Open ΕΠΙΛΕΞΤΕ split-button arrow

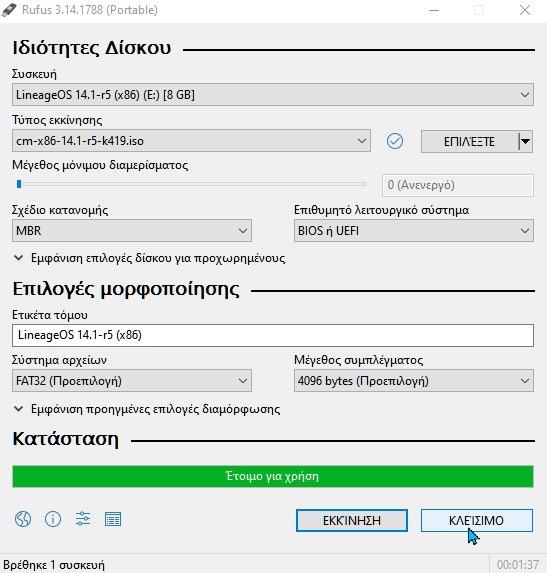pyautogui.click(x=525, y=141)
